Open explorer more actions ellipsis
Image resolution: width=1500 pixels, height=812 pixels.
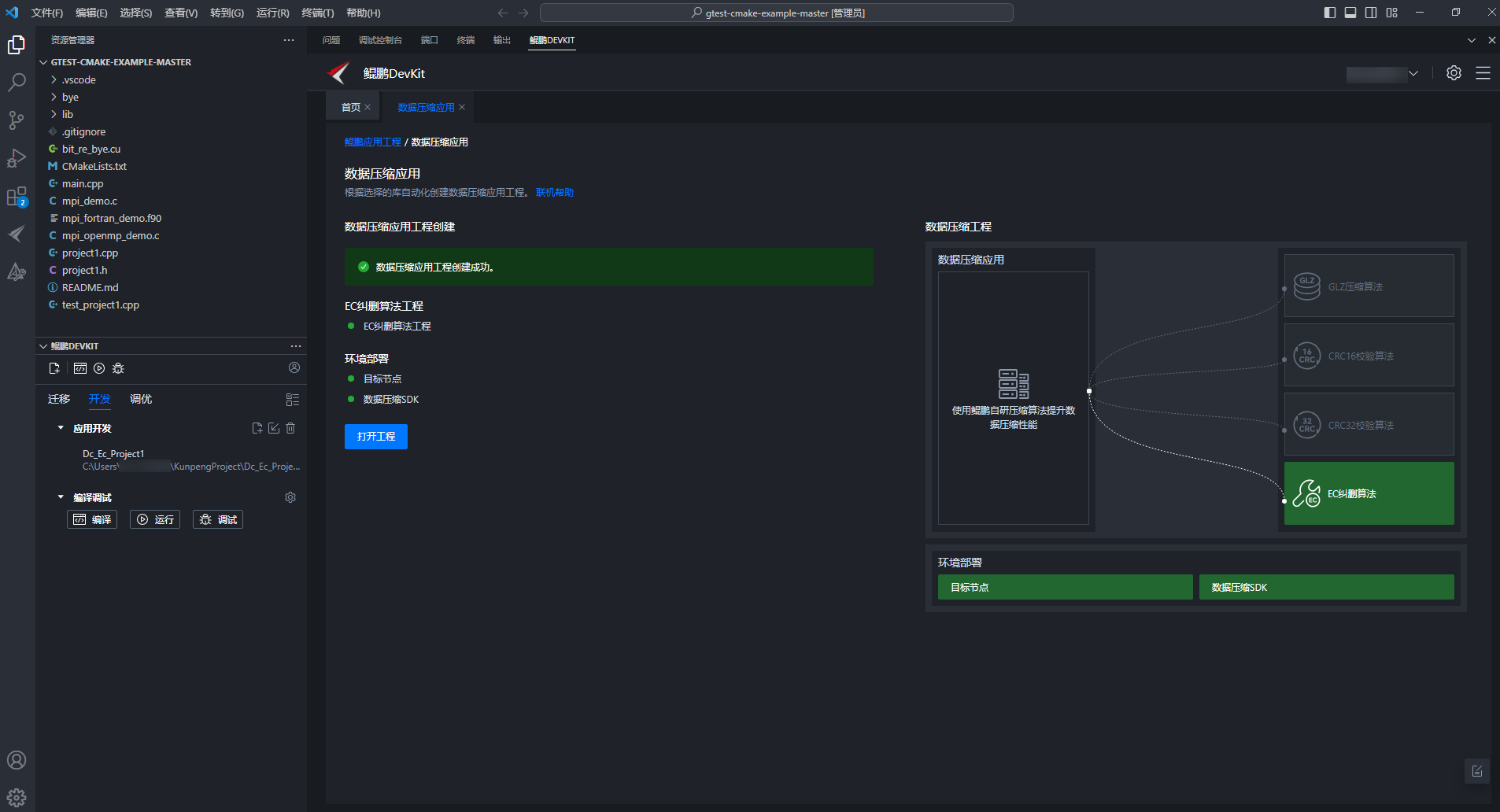[x=289, y=40]
